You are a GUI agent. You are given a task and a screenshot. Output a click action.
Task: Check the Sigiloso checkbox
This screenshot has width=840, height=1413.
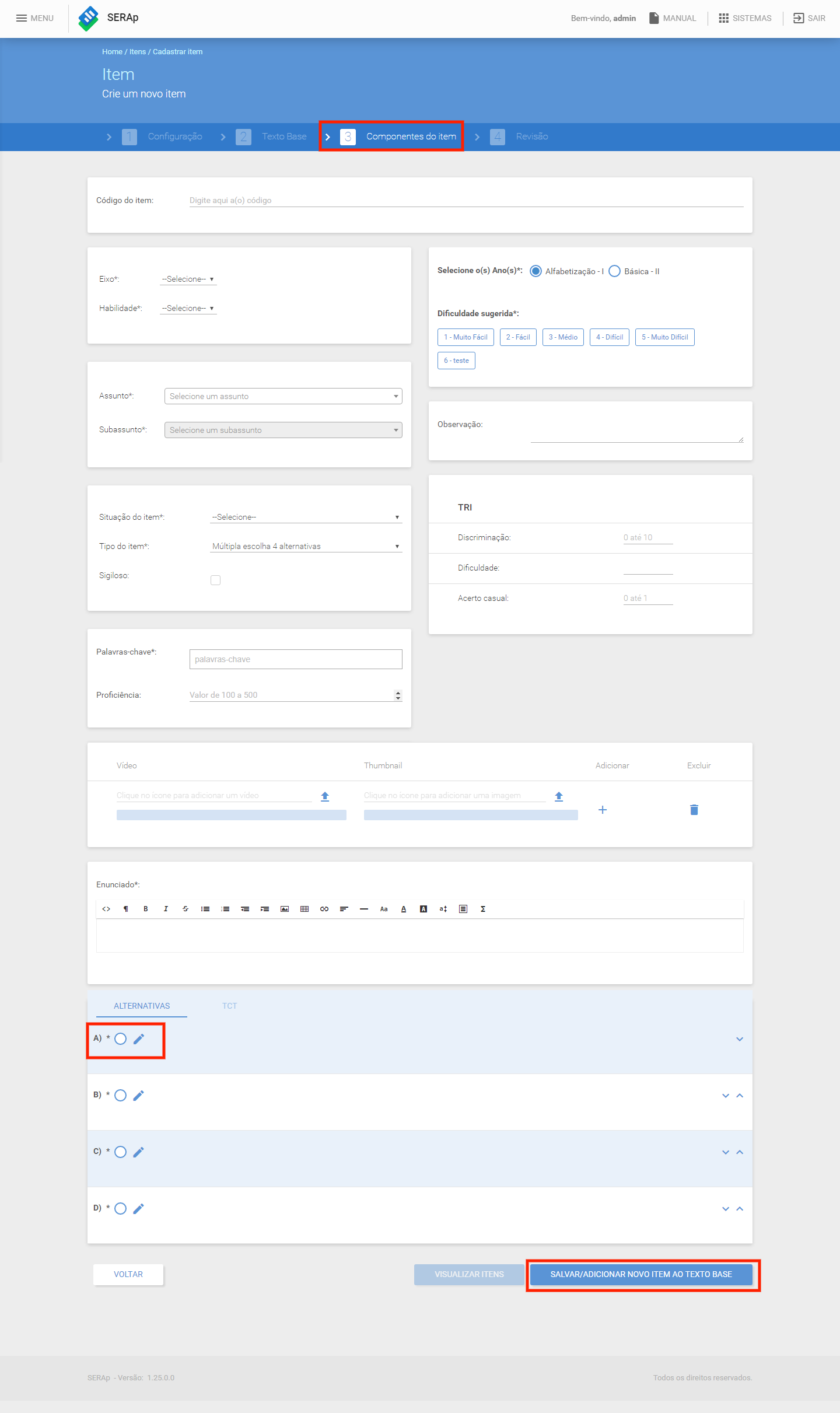216,580
